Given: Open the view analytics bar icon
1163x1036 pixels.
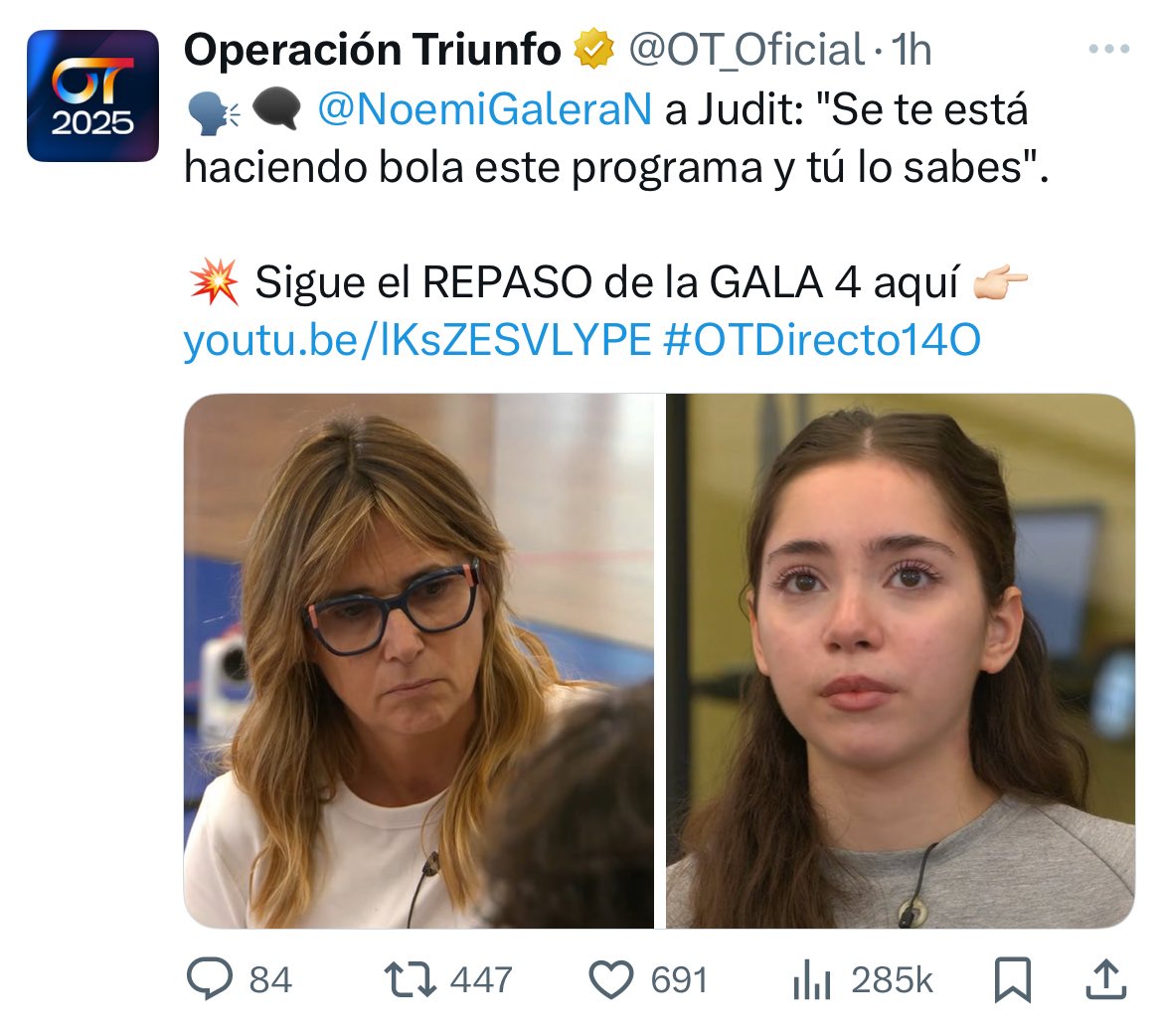Looking at the screenshot, I should pos(811,979).
